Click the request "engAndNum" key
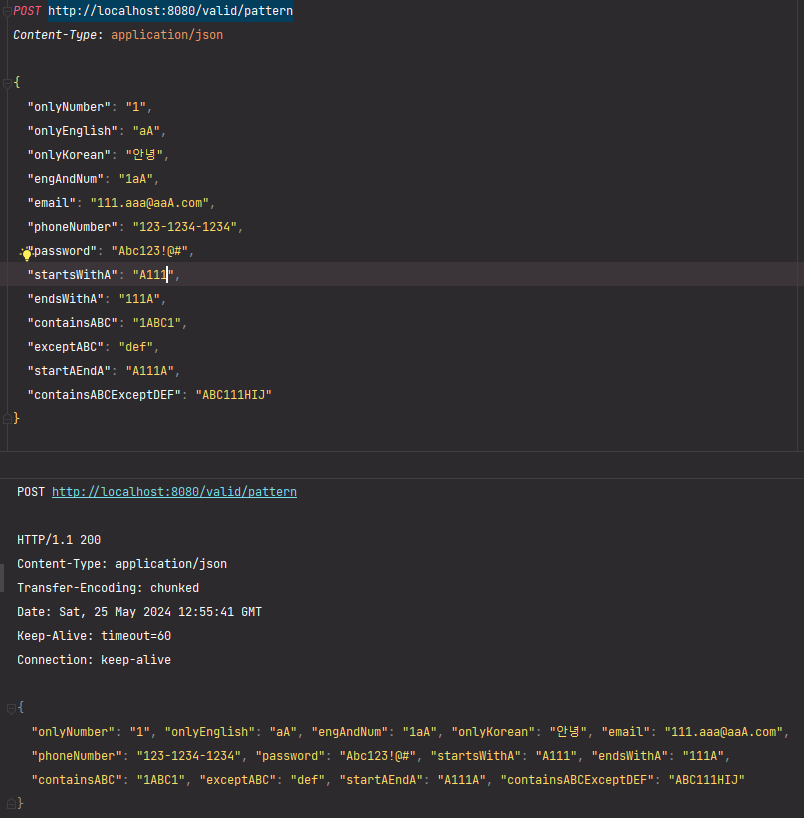The height and width of the screenshot is (818, 804). 66,179
